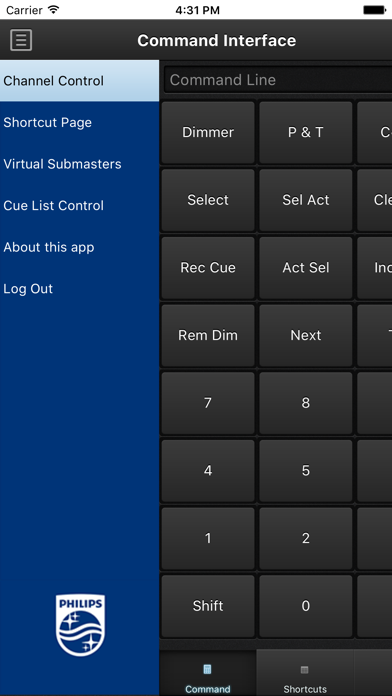Choose About this app
This screenshot has height=696, width=392.
[79, 247]
